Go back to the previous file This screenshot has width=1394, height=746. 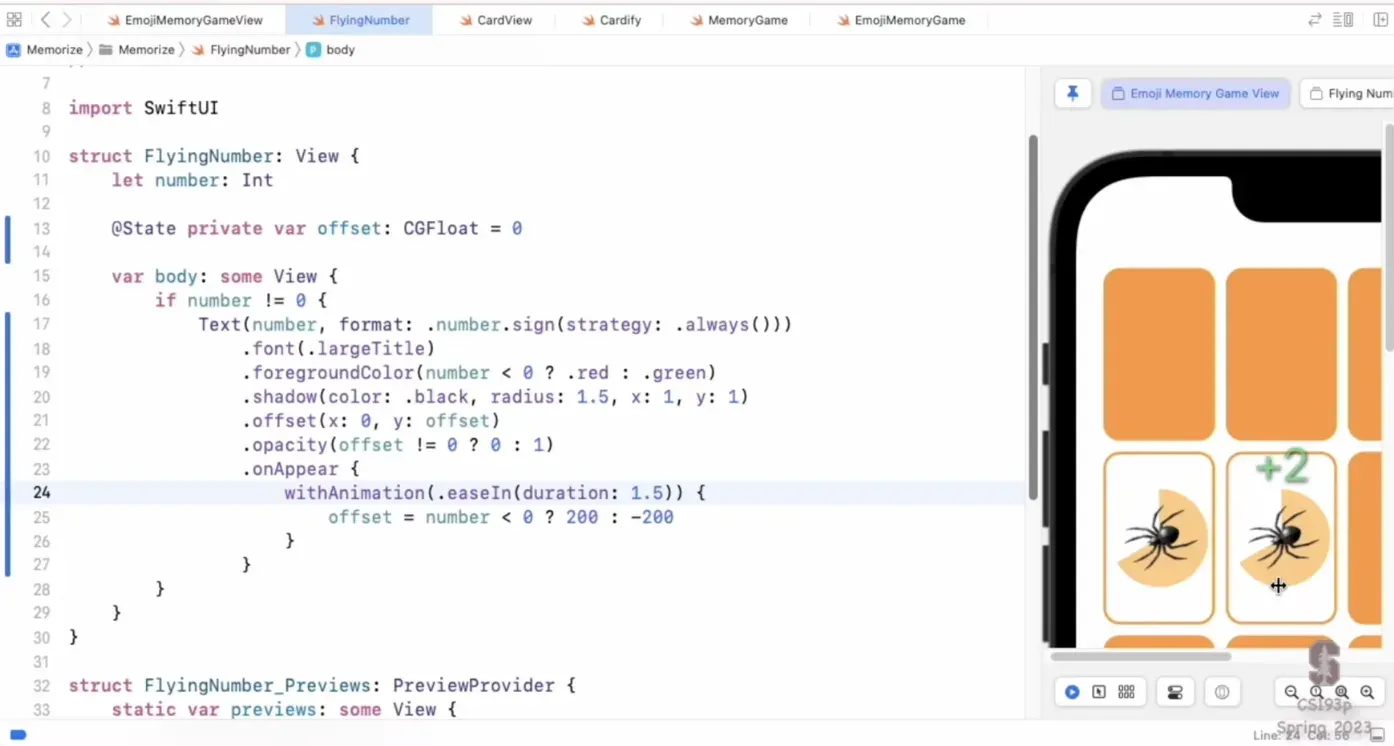[x=46, y=20]
